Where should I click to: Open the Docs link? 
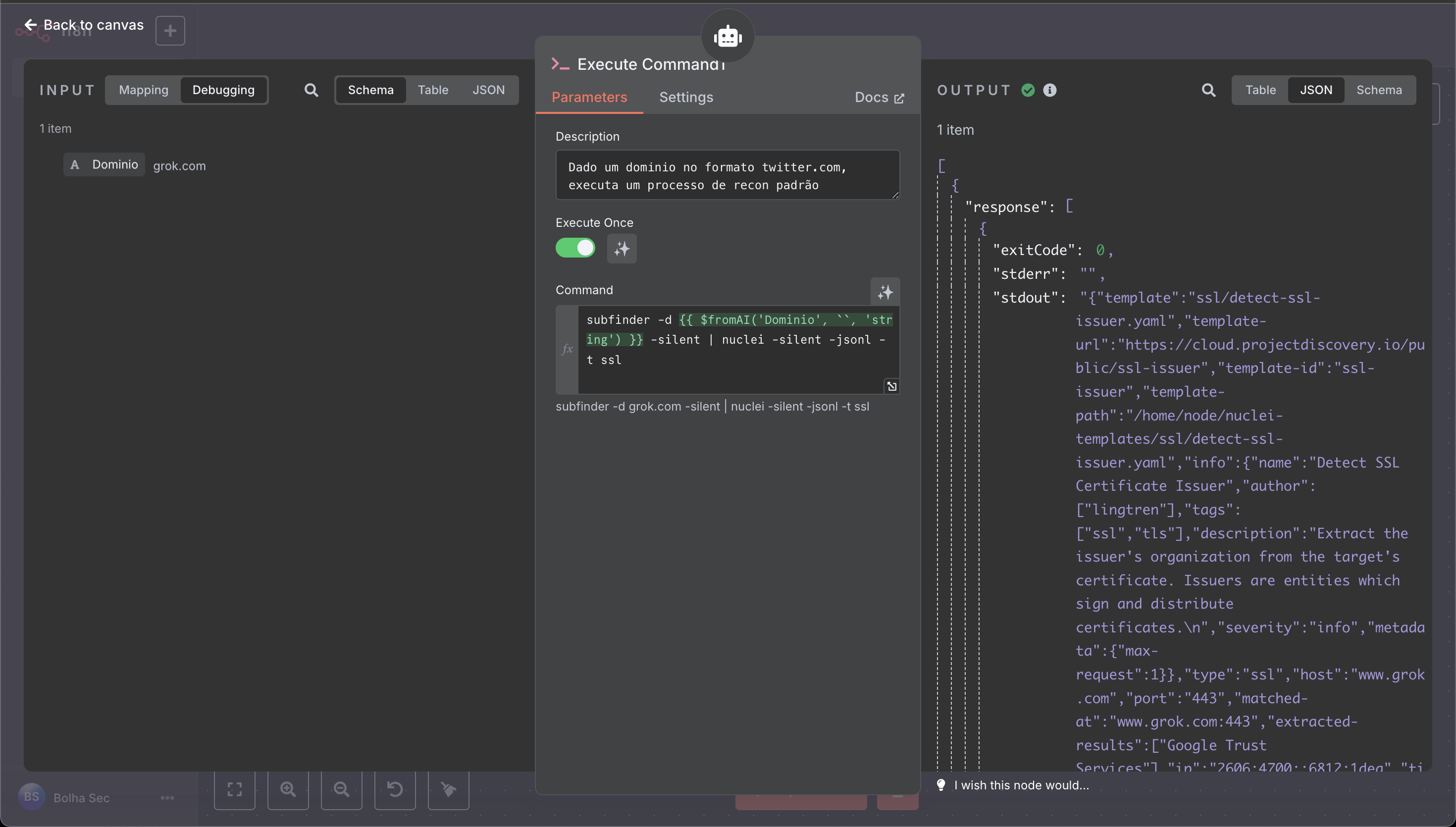(x=879, y=97)
